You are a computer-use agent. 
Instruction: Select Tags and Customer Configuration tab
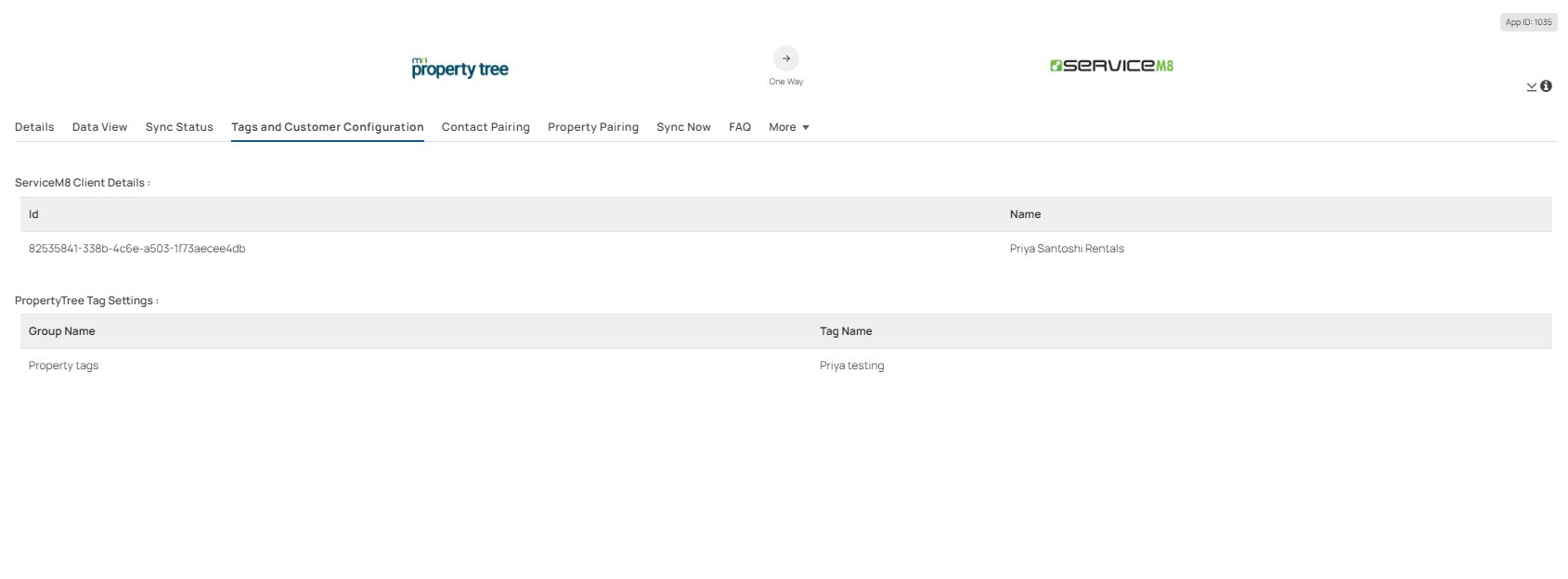point(328,127)
